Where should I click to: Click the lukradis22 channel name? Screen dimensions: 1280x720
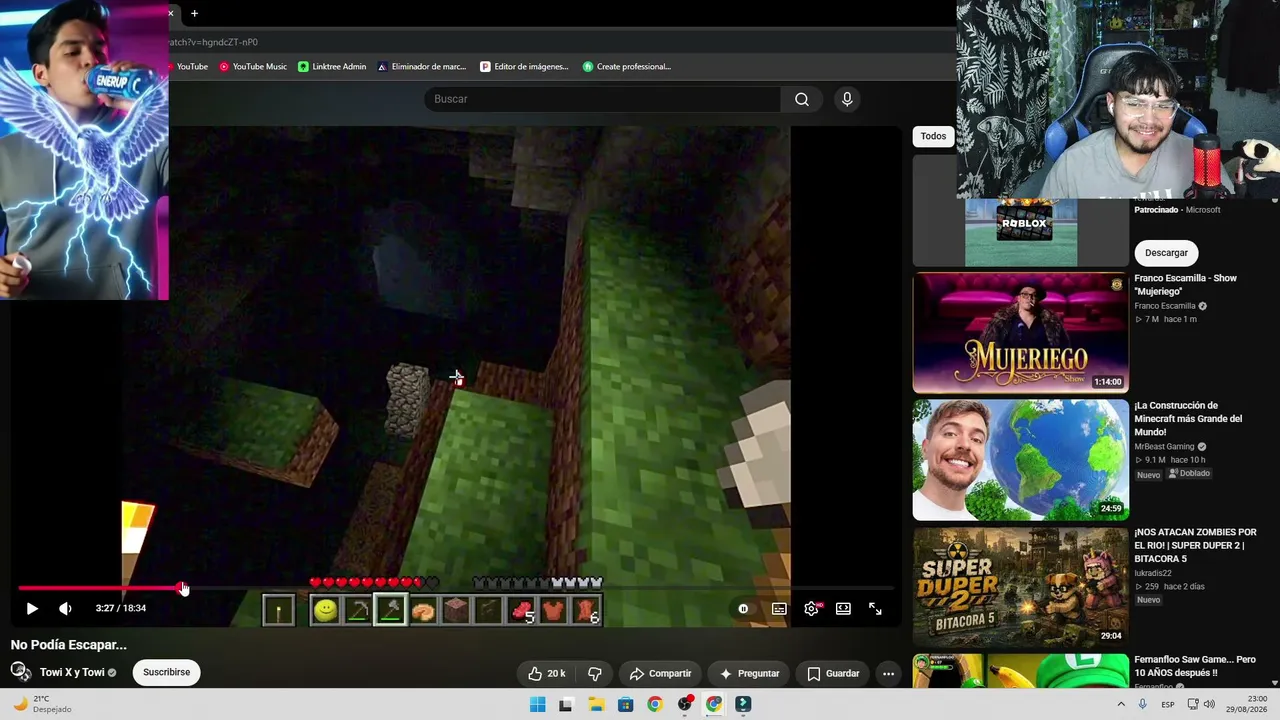click(x=1155, y=573)
